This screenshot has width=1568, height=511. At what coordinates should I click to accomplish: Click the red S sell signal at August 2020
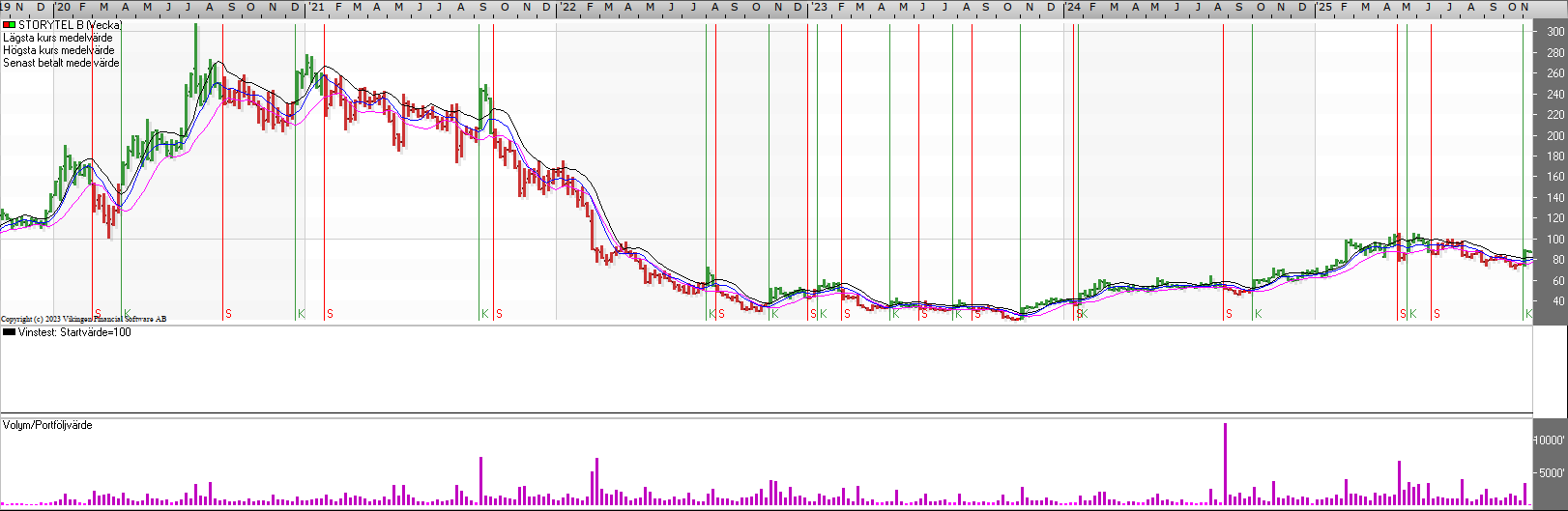click(x=228, y=314)
